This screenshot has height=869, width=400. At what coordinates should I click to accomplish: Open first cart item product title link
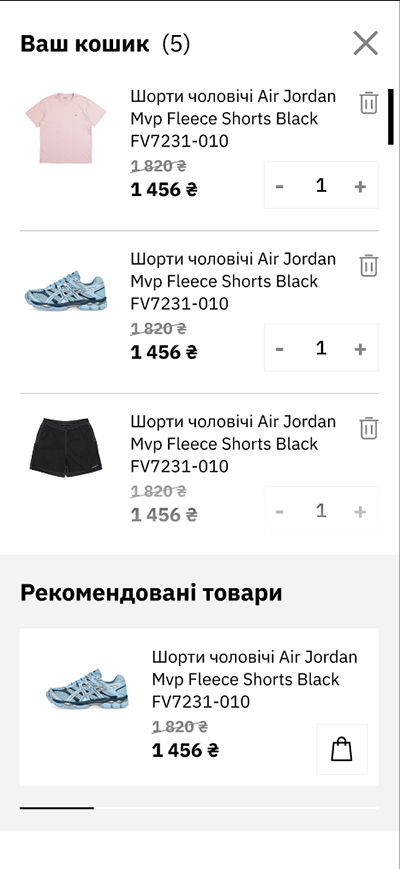point(233,119)
